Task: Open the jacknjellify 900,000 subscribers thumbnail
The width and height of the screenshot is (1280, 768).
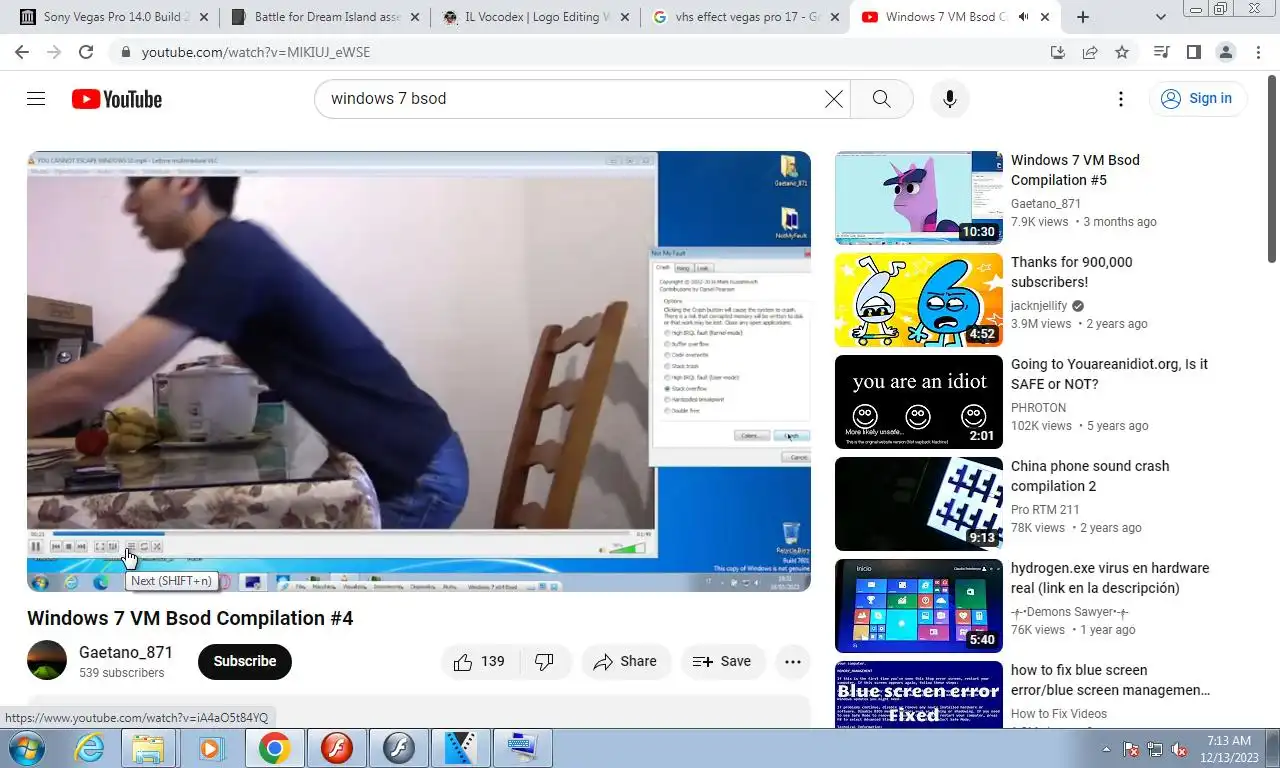Action: 919,300
